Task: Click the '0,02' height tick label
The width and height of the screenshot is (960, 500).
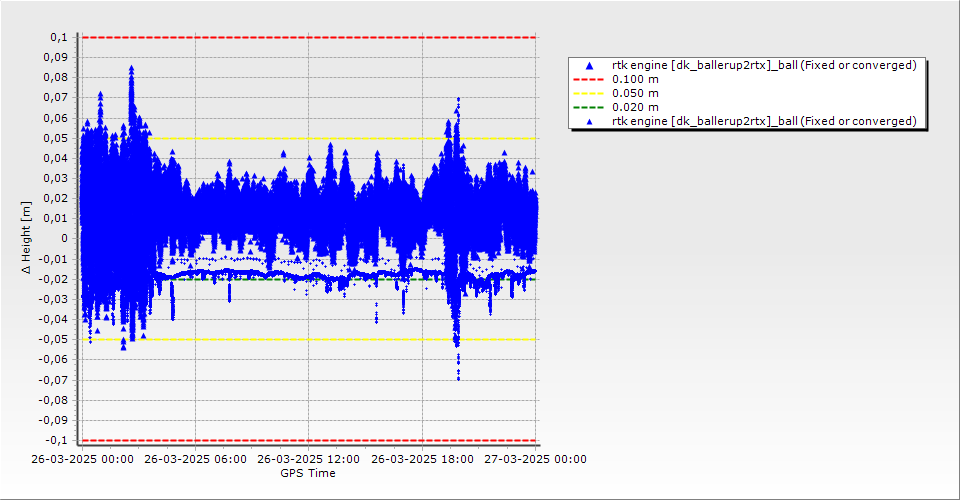Action: pos(56,199)
